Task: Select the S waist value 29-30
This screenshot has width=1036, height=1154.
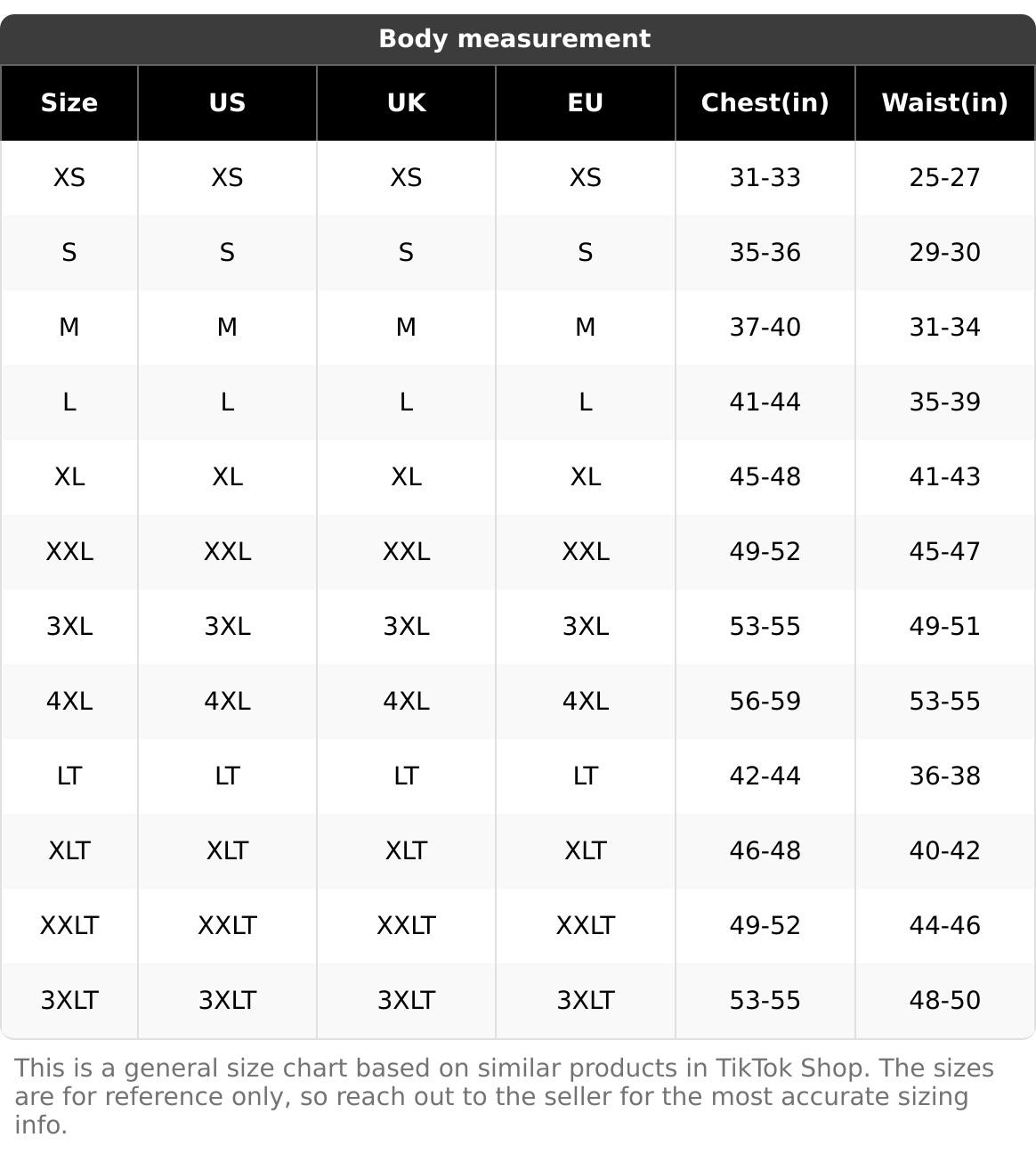Action: coord(944,253)
